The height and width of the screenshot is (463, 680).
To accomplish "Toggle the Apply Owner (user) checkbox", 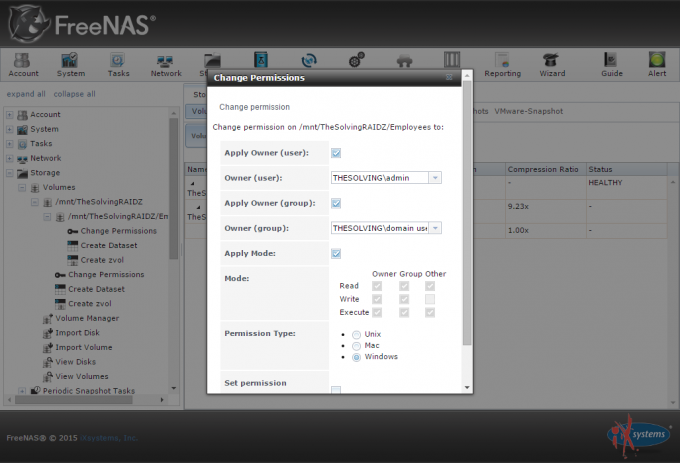I will (x=336, y=153).
